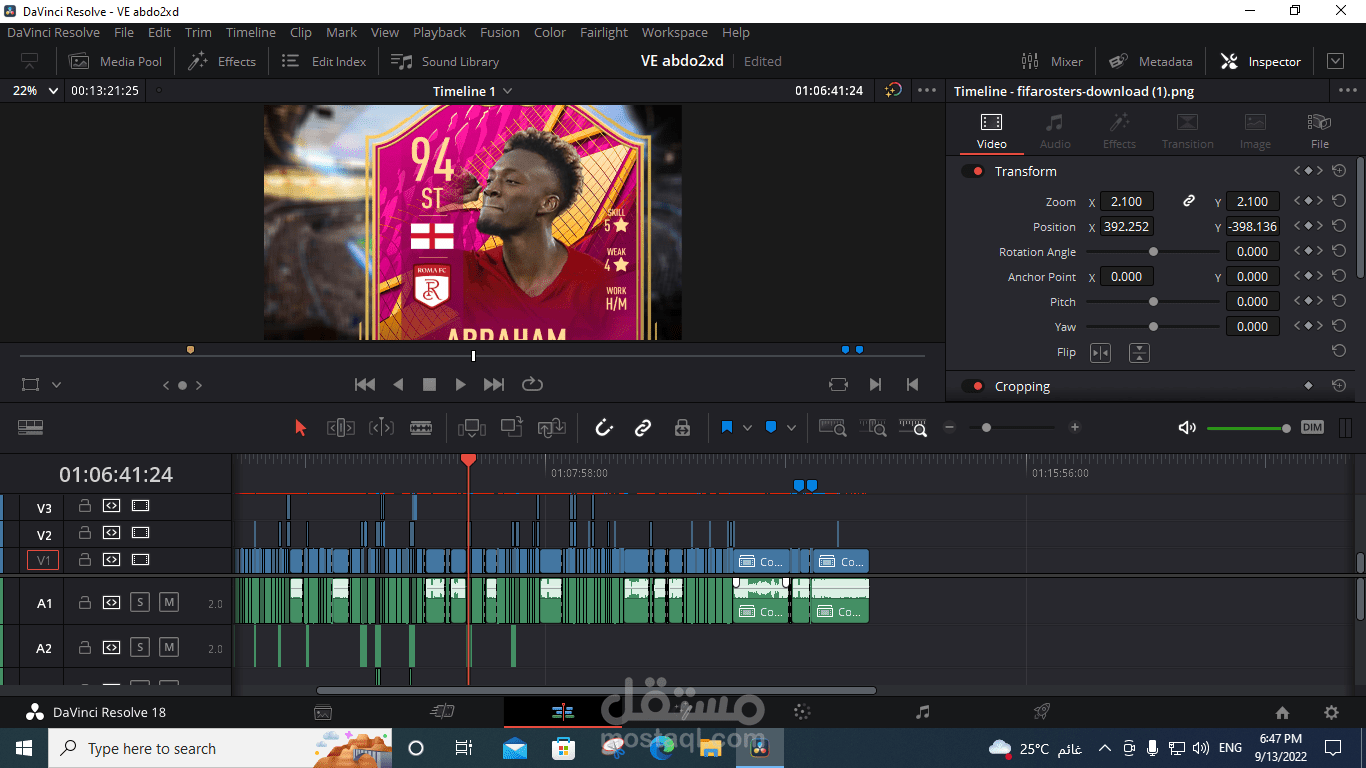This screenshot has height=768, width=1366.
Task: Mute the A2 audio track
Action: (x=169, y=647)
